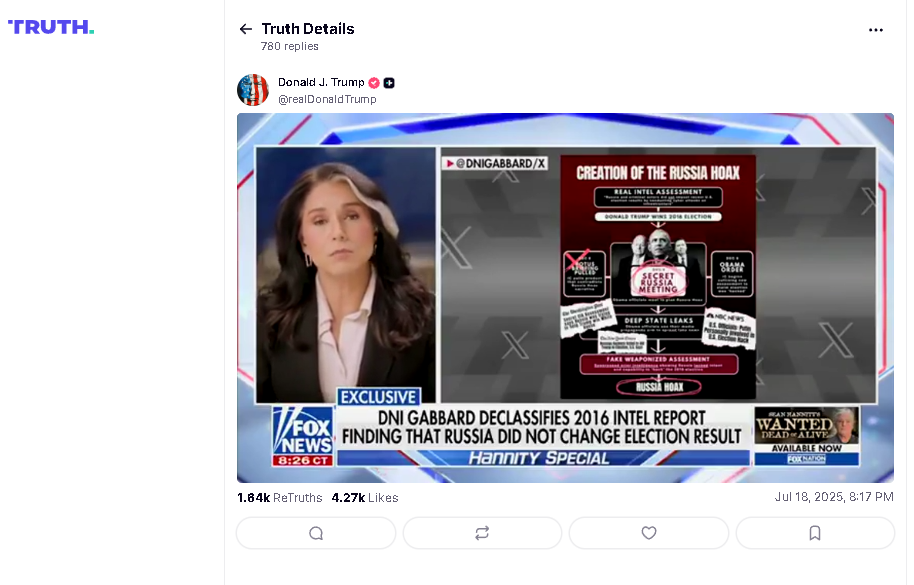The height and width of the screenshot is (585, 914).
Task: Click the red verified badge beside Donald J. Trump
Action: tap(374, 83)
